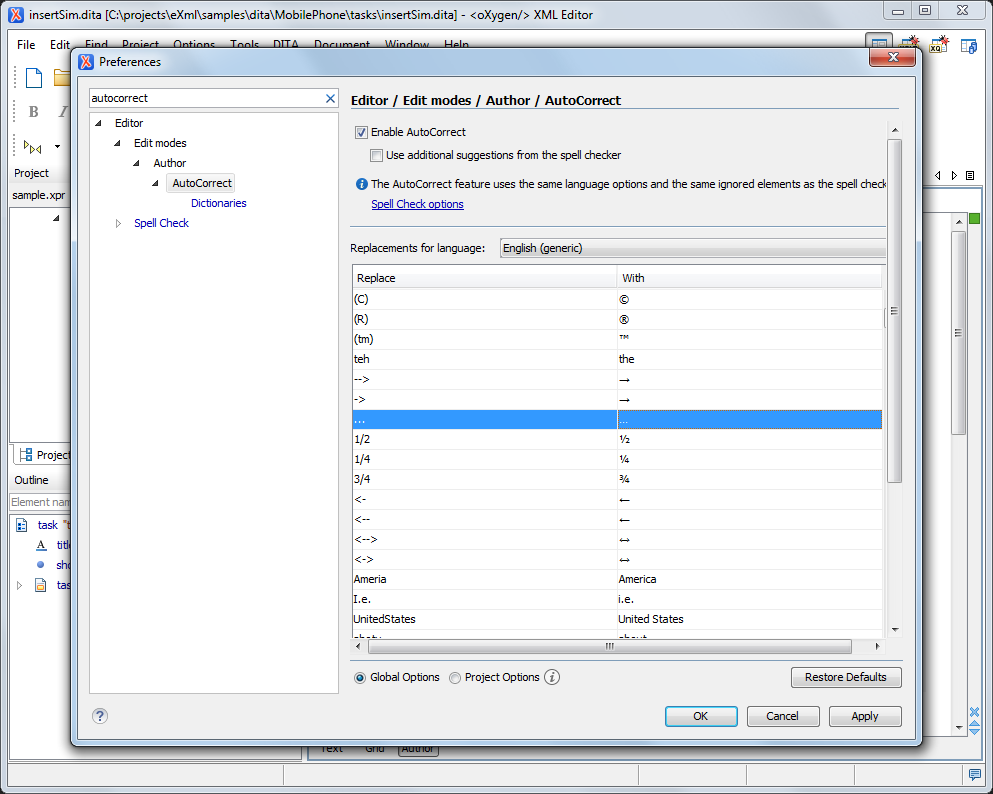This screenshot has height=794, width=993.
Task: Click the replacements table scroll-down arrow
Action: pos(895,629)
